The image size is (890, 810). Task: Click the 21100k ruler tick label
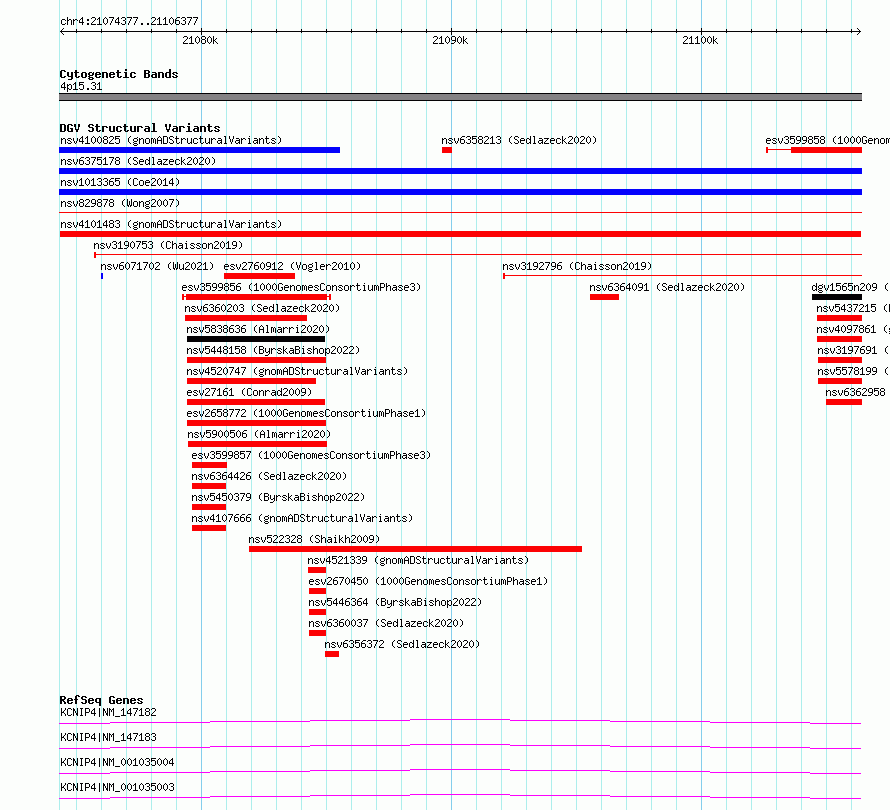(700, 40)
